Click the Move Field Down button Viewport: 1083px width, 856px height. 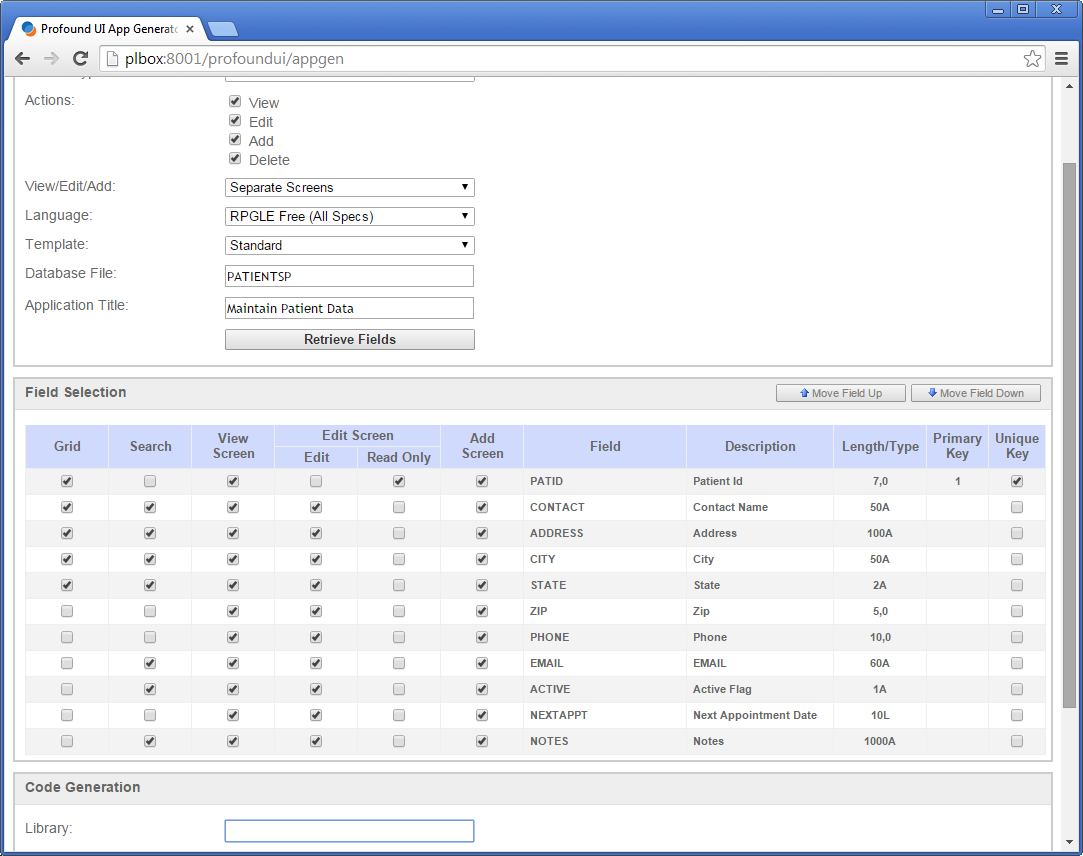(975, 393)
